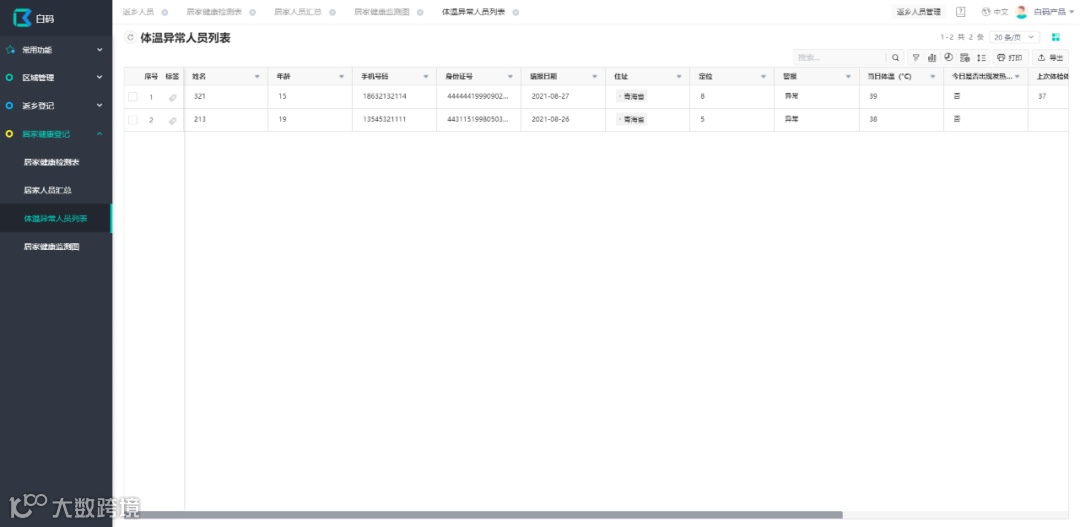Screen dimensions: 1080x527
Task: Click phone number 18632132114
Action: 384,96
